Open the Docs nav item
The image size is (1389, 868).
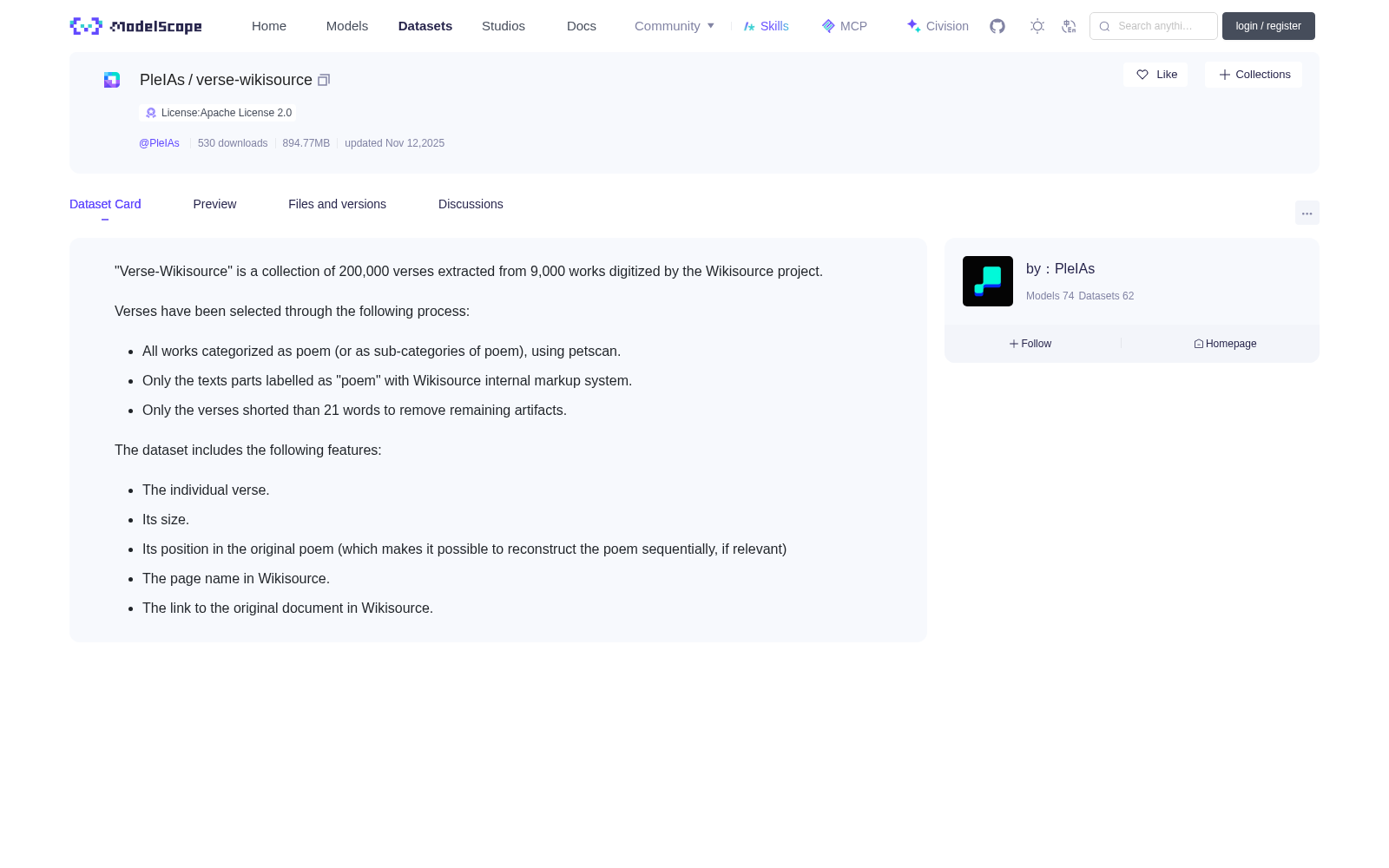(582, 26)
